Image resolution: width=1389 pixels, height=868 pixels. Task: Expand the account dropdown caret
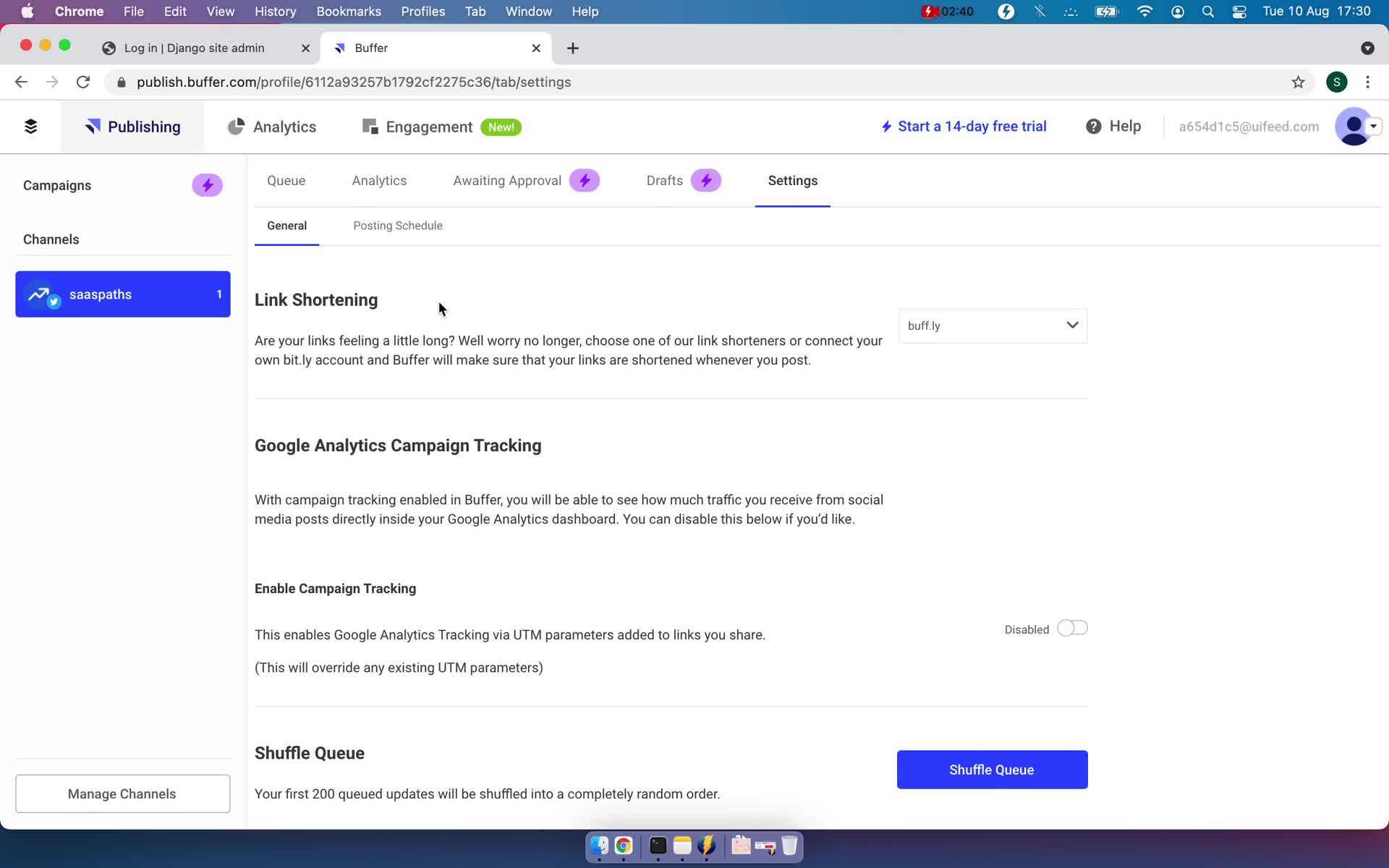click(x=1373, y=126)
